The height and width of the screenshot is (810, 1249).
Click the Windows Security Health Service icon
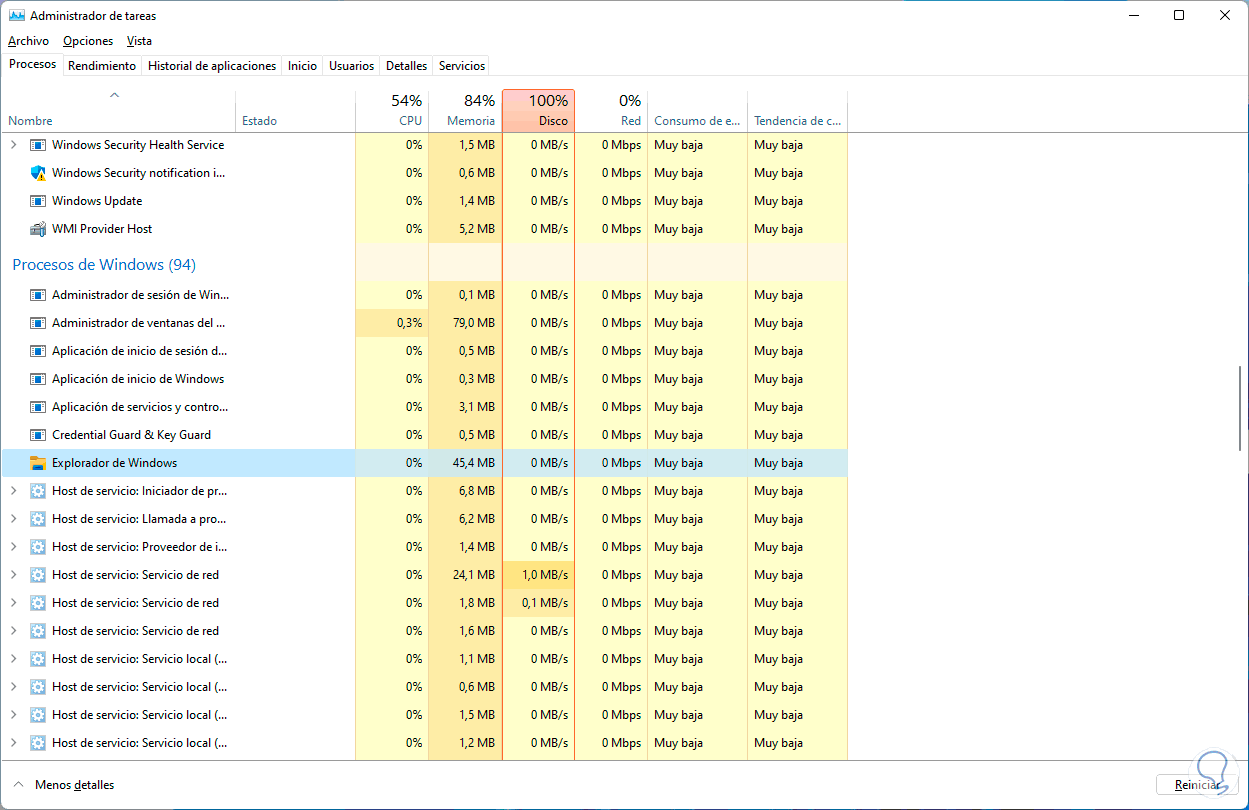click(38, 145)
